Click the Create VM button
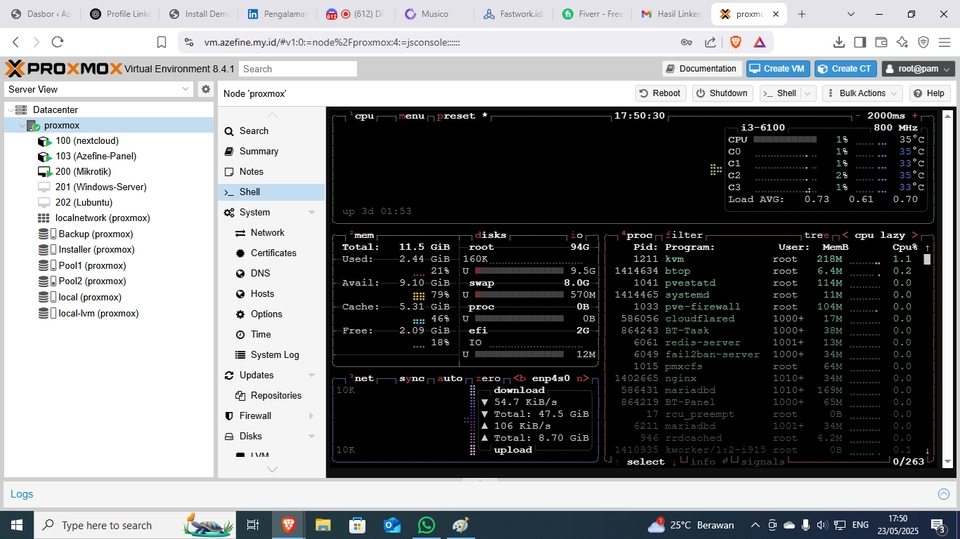Screen dimensions: 960x539 (x=778, y=69)
